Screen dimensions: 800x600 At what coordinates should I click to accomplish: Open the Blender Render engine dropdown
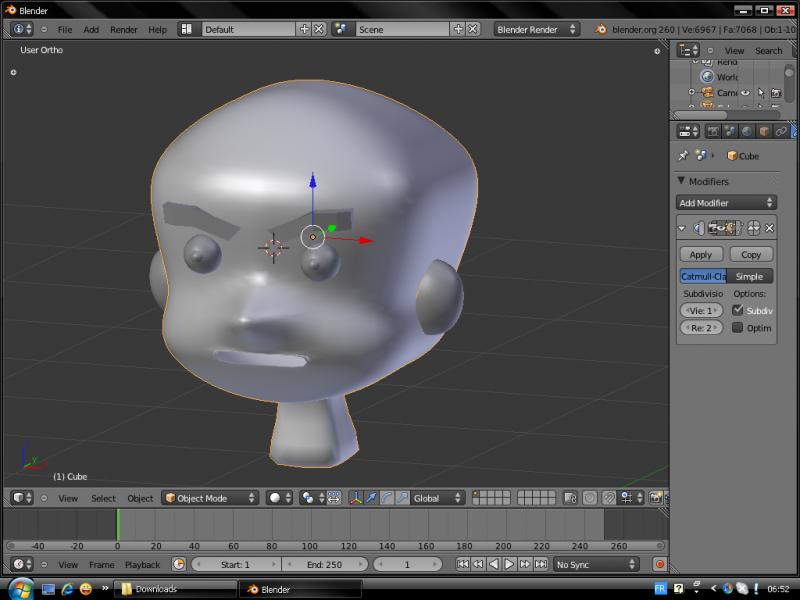[x=536, y=29]
